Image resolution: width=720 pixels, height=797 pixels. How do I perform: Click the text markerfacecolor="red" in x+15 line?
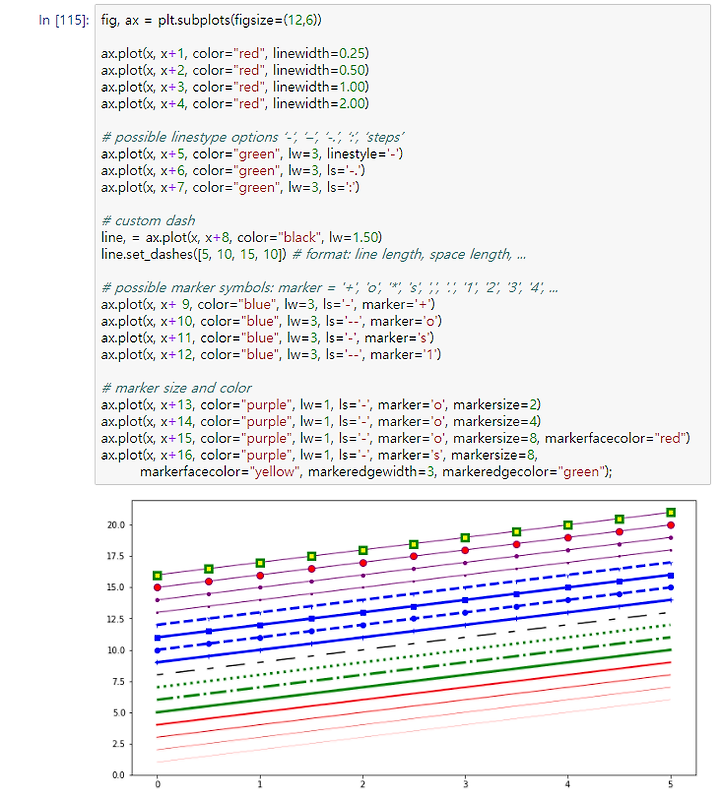click(x=616, y=438)
